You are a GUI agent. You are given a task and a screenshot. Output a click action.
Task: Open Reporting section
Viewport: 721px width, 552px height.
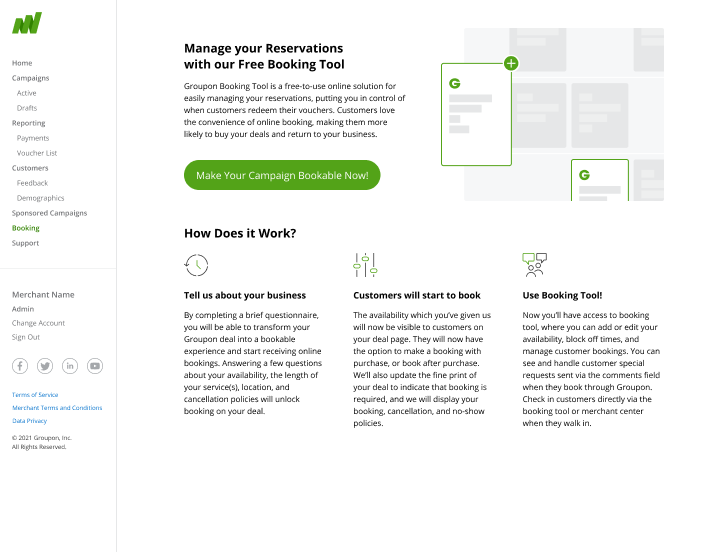(x=29, y=123)
